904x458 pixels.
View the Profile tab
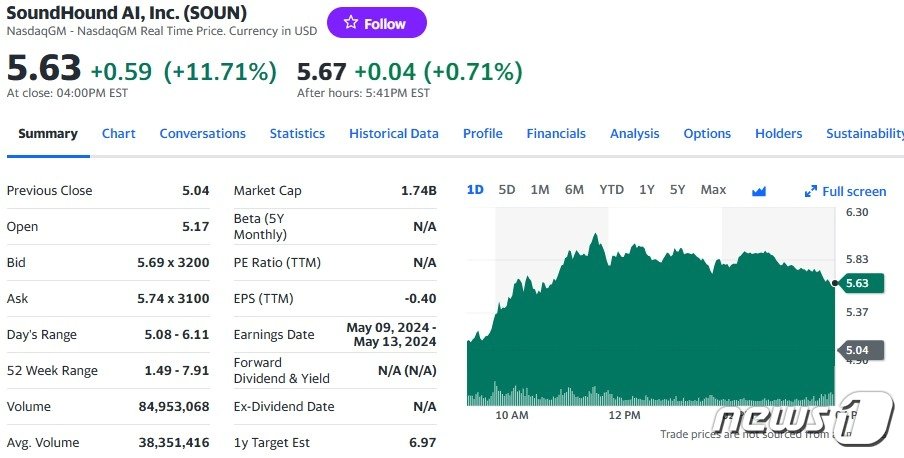click(x=482, y=133)
